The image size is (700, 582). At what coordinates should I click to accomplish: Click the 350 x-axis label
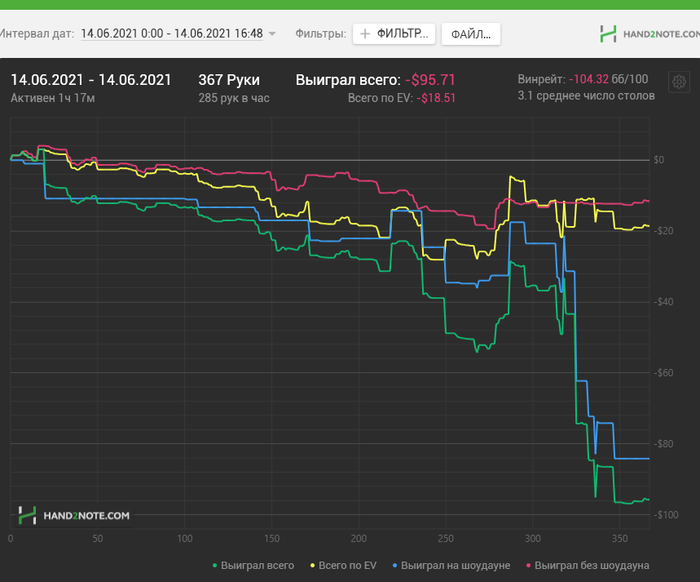620,539
